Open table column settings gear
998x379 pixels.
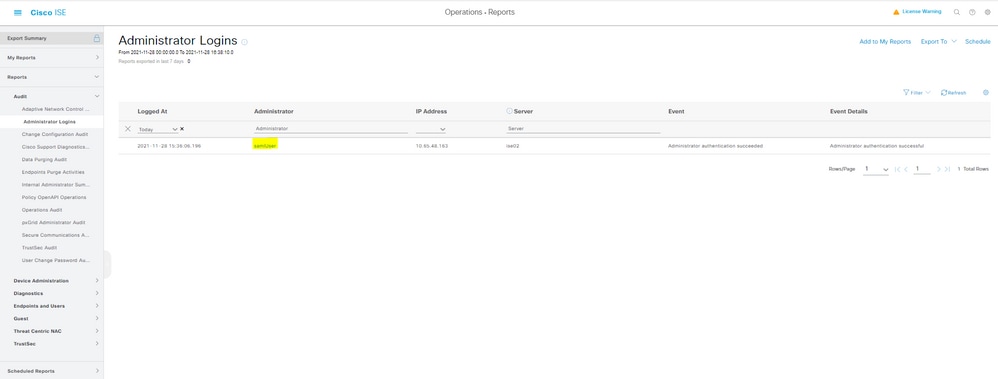986,92
